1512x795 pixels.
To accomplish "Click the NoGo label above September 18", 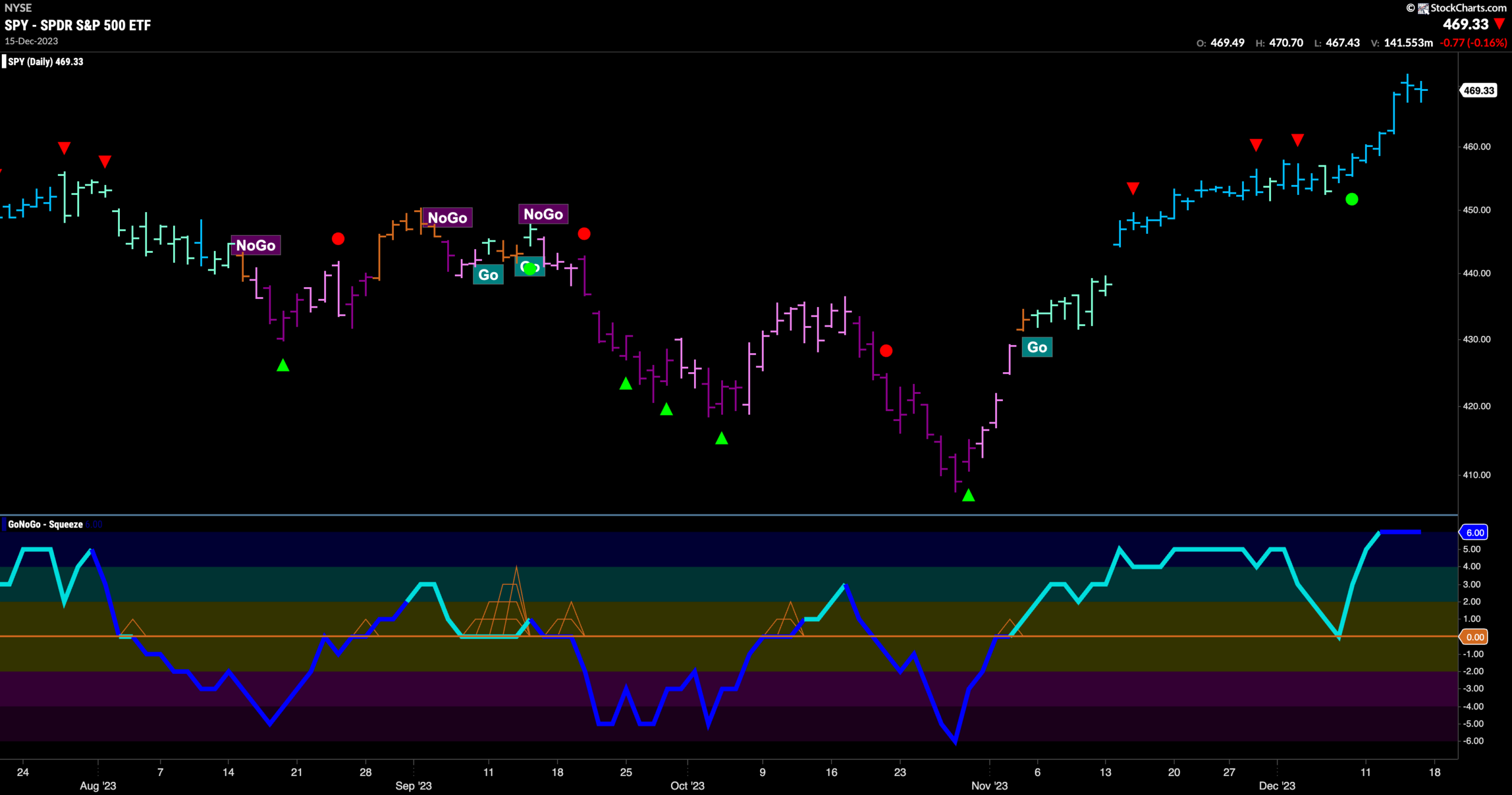I will (543, 214).
